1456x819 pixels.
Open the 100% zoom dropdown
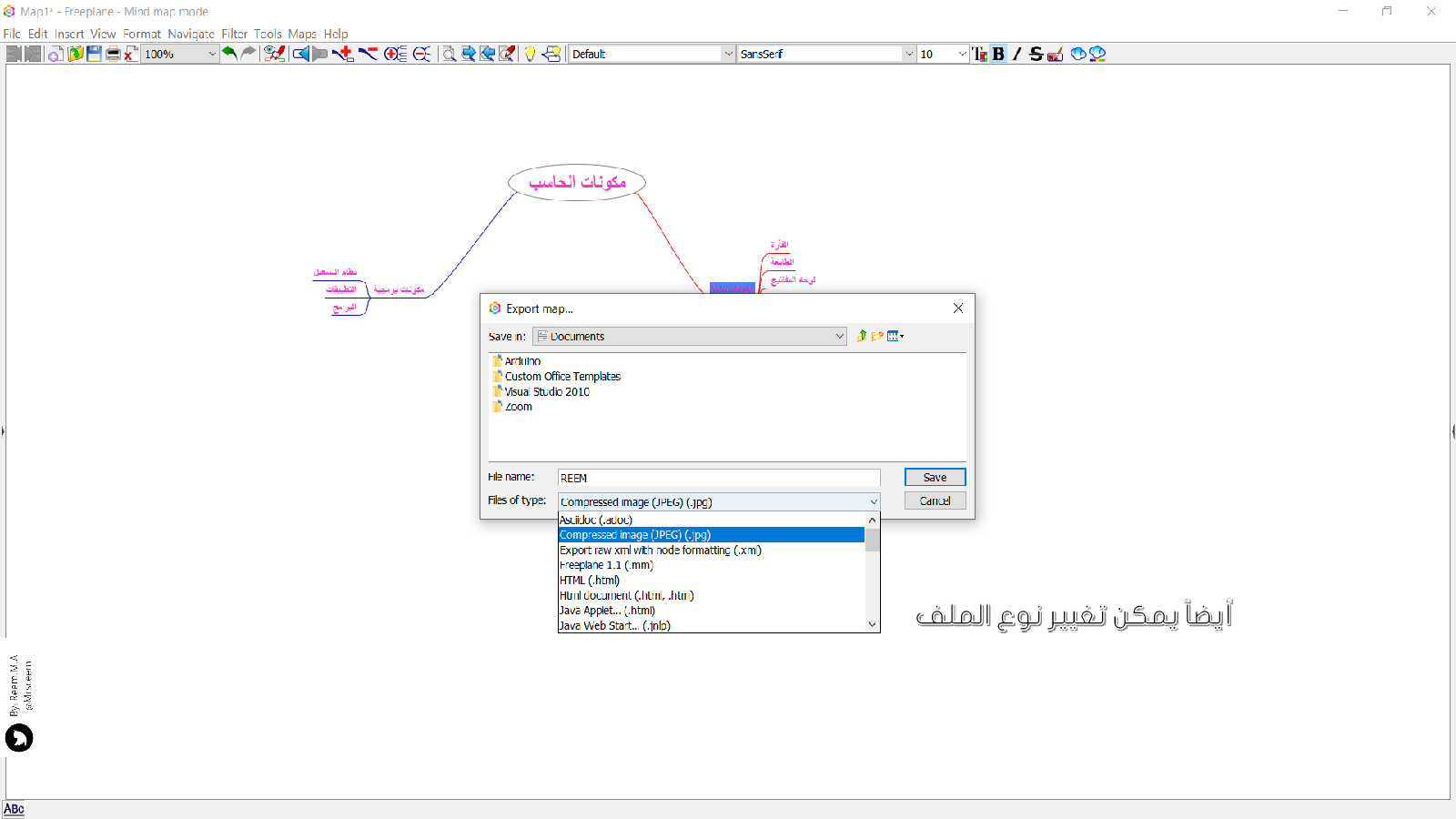pyautogui.click(x=212, y=54)
